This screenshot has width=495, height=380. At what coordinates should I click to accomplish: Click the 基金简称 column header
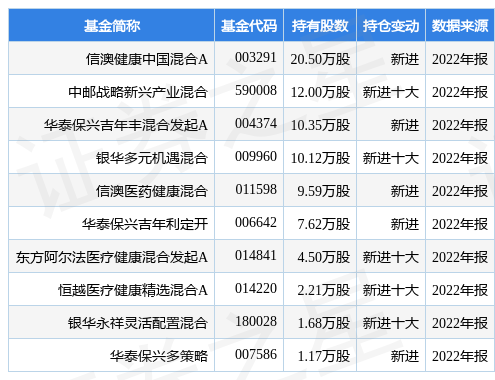tap(112, 26)
